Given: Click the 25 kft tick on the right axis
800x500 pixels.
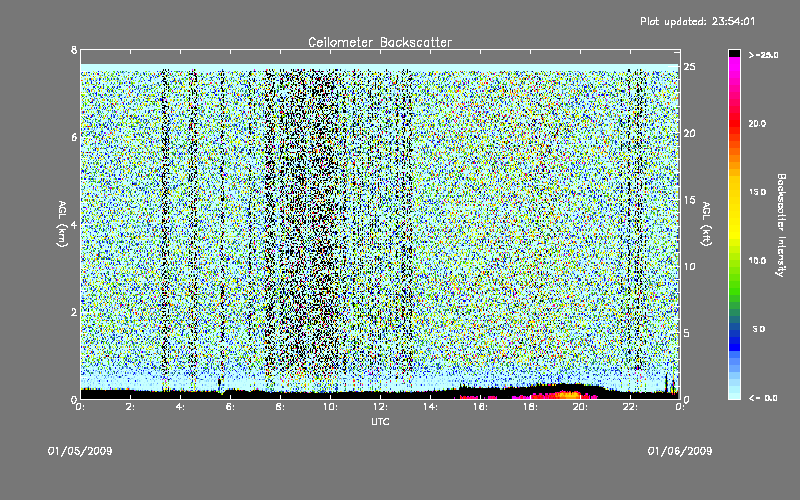Looking at the screenshot, I should [689, 67].
